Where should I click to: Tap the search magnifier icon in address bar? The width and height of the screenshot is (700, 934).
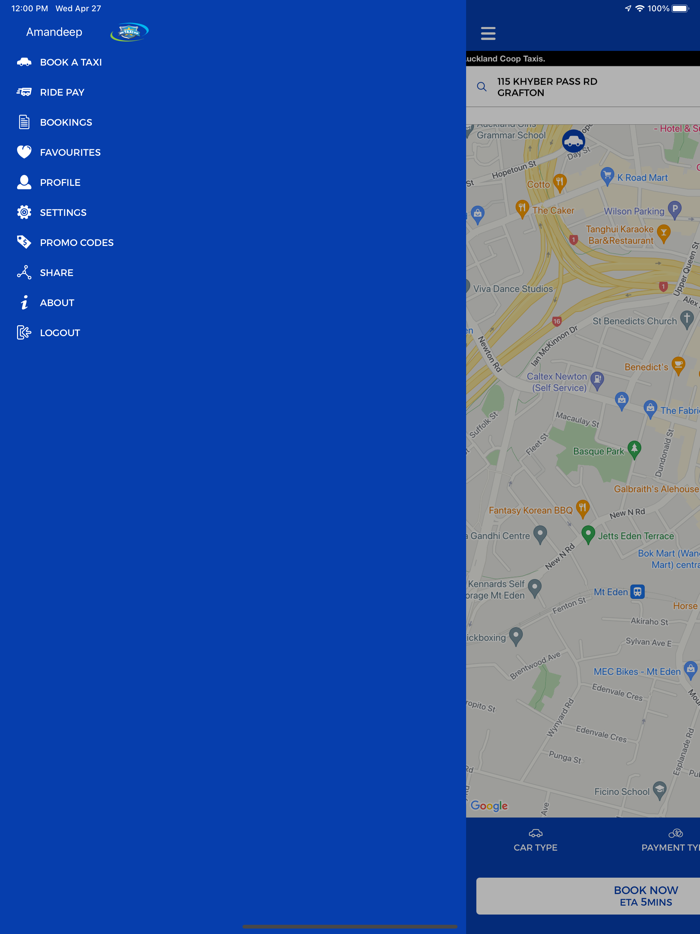click(481, 87)
